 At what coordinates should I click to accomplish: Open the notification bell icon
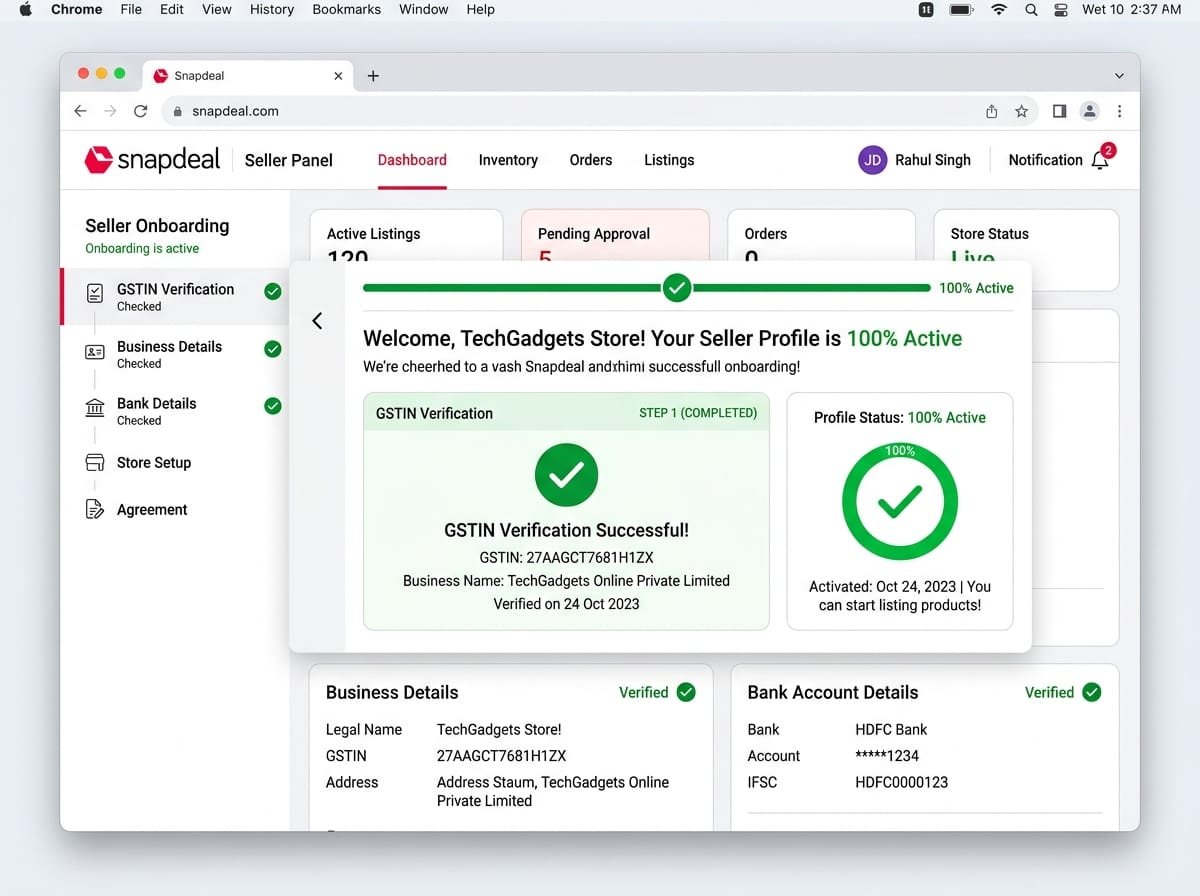coord(1102,159)
